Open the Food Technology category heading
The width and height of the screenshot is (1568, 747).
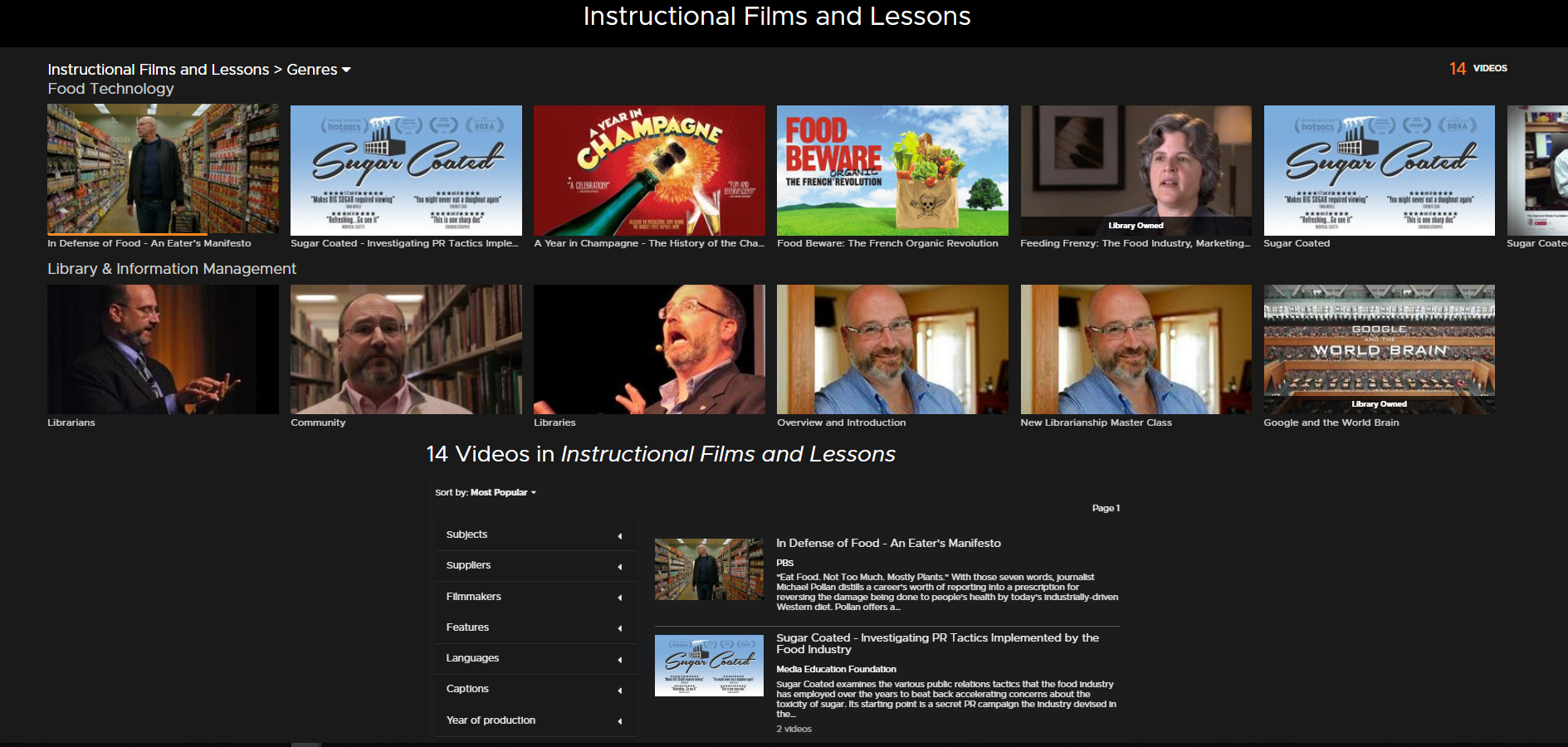[x=110, y=89]
